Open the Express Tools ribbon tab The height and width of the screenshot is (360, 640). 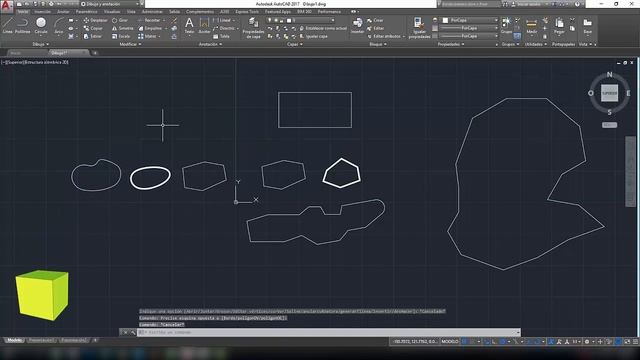[x=247, y=12]
